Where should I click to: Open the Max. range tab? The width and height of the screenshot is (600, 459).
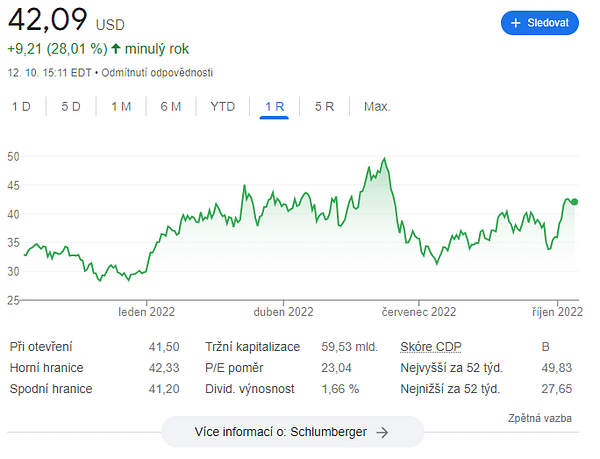pos(377,106)
